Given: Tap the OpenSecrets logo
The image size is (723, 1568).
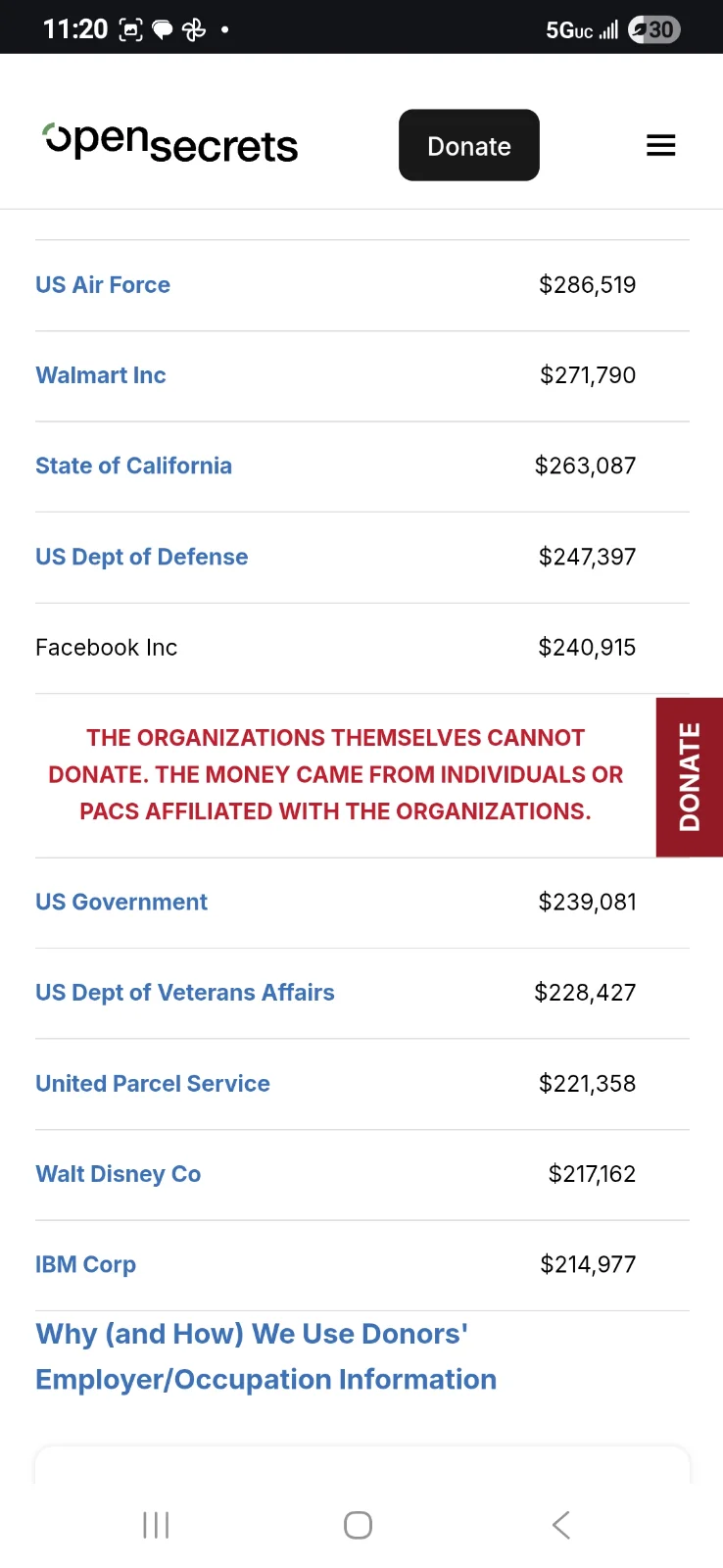Looking at the screenshot, I should tap(170, 143).
